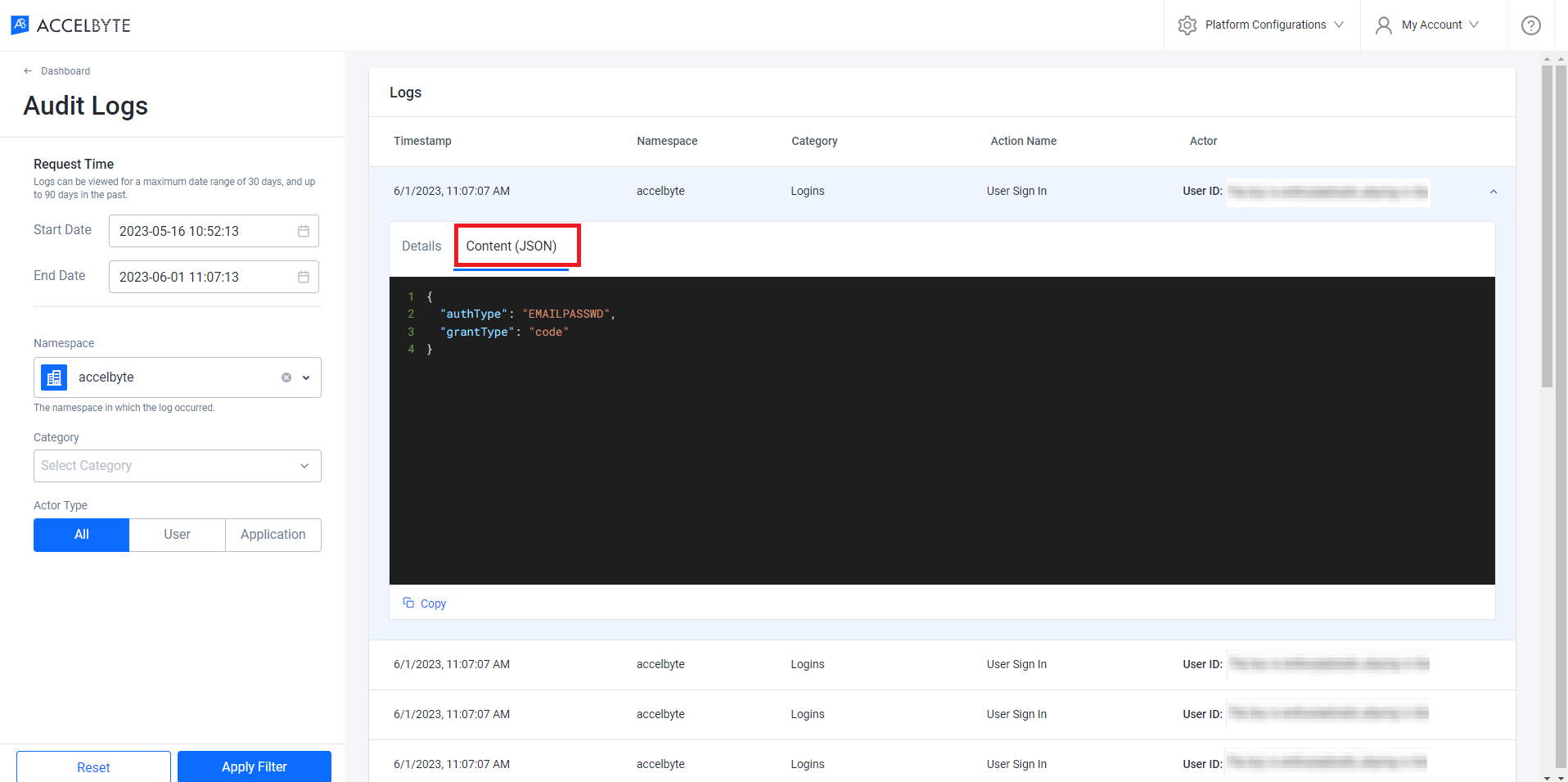Click the Reset button
The image size is (1568, 782).
point(93,766)
